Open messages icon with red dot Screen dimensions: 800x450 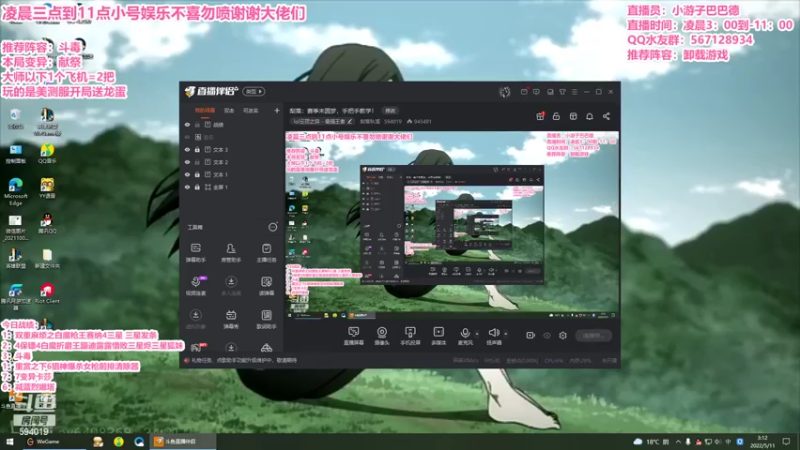point(524,92)
